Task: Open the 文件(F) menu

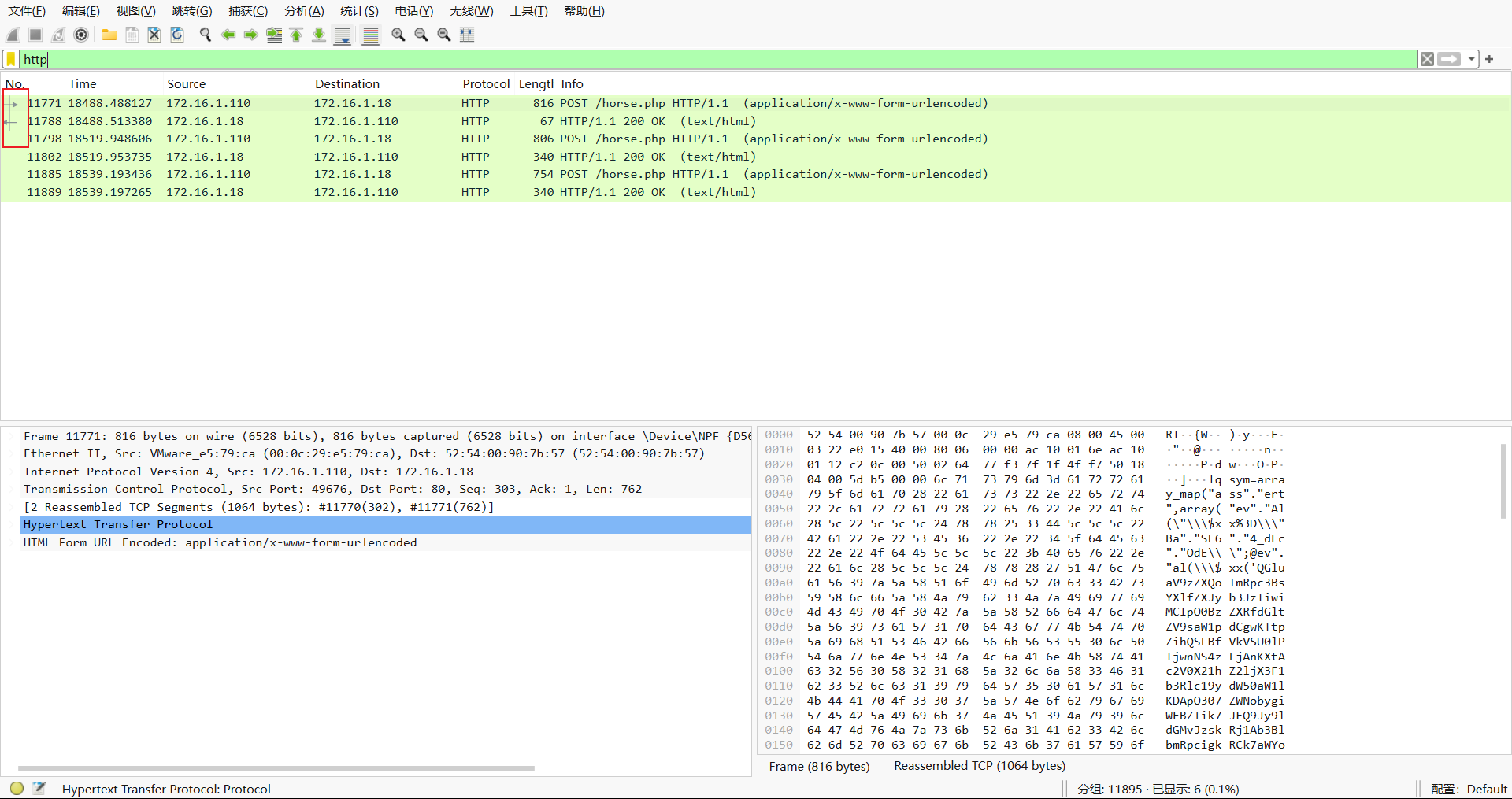Action: pos(27,11)
